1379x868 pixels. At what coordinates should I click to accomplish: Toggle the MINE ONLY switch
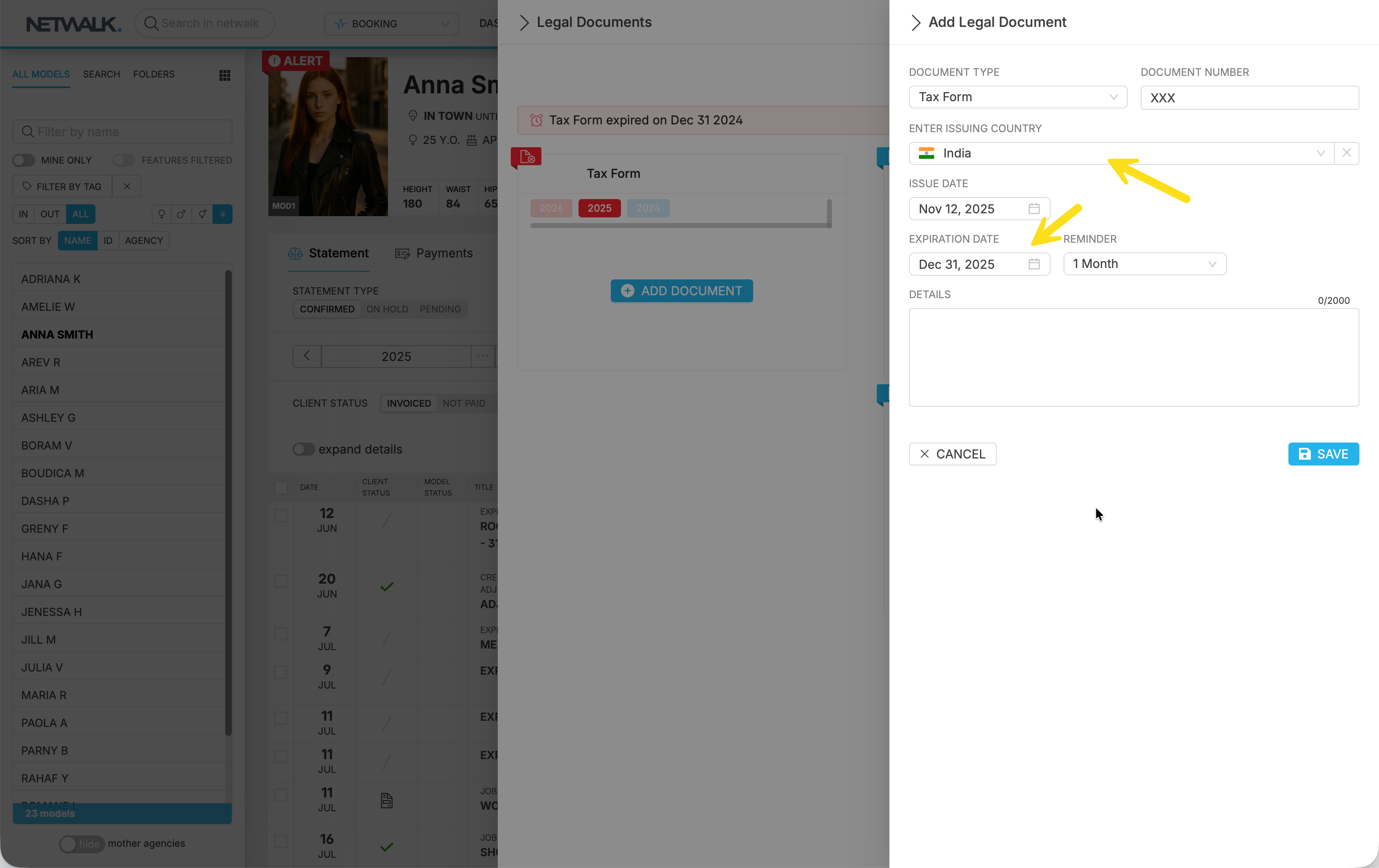click(24, 160)
